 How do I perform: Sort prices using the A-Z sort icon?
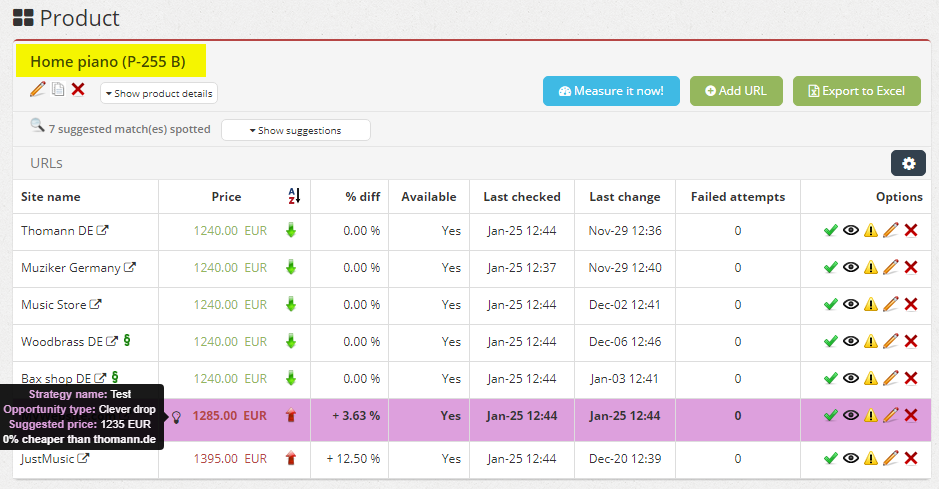(x=294, y=196)
